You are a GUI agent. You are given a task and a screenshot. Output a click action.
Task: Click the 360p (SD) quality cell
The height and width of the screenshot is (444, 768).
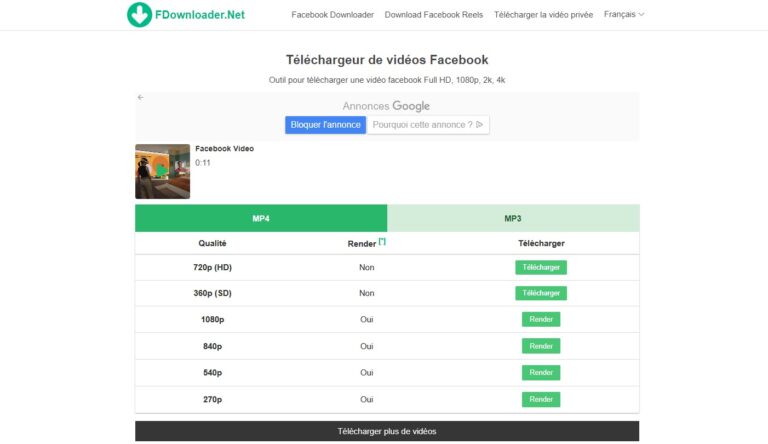coord(213,293)
